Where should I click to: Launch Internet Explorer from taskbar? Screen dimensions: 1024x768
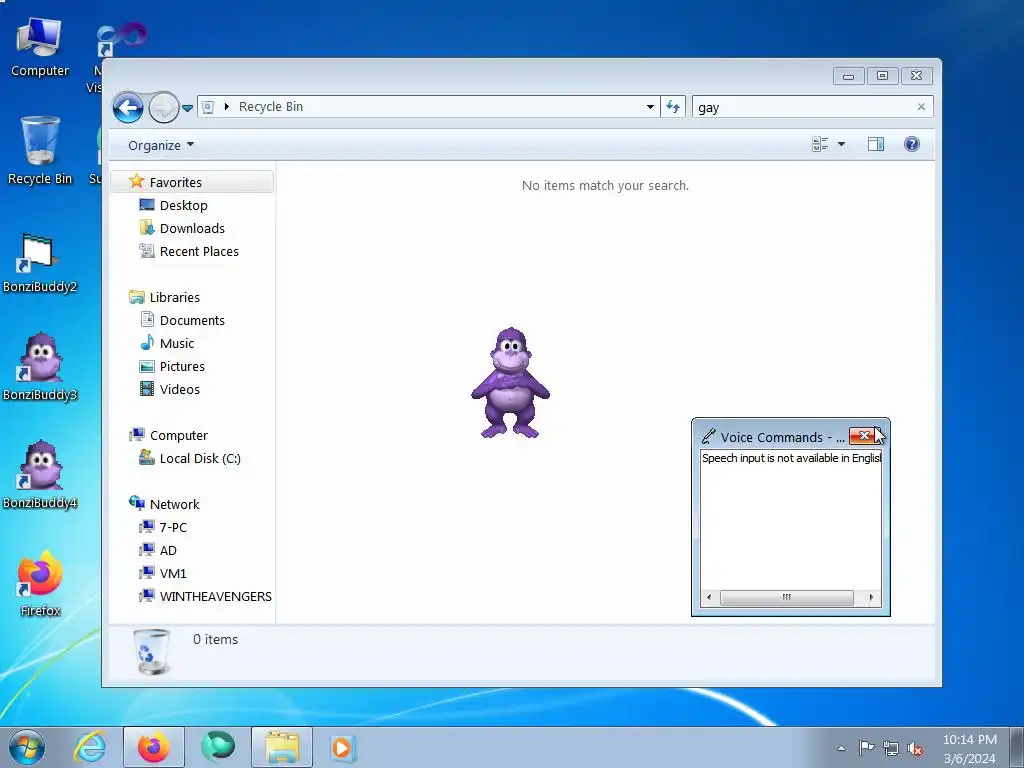point(89,748)
